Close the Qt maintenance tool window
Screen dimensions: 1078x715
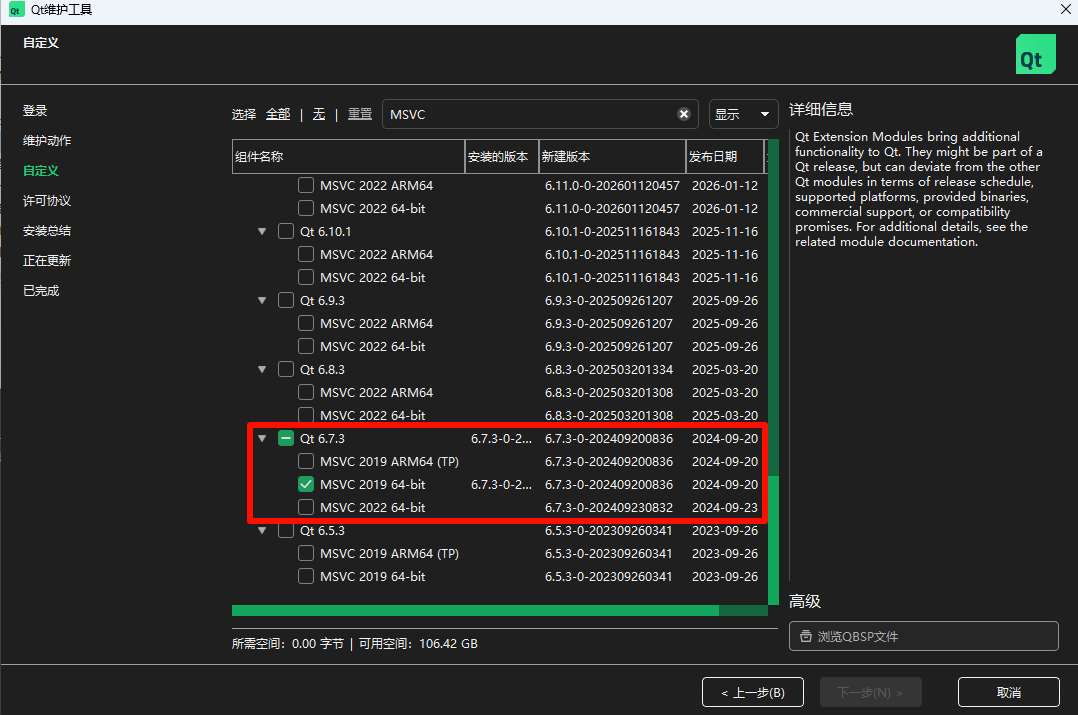[1066, 9]
